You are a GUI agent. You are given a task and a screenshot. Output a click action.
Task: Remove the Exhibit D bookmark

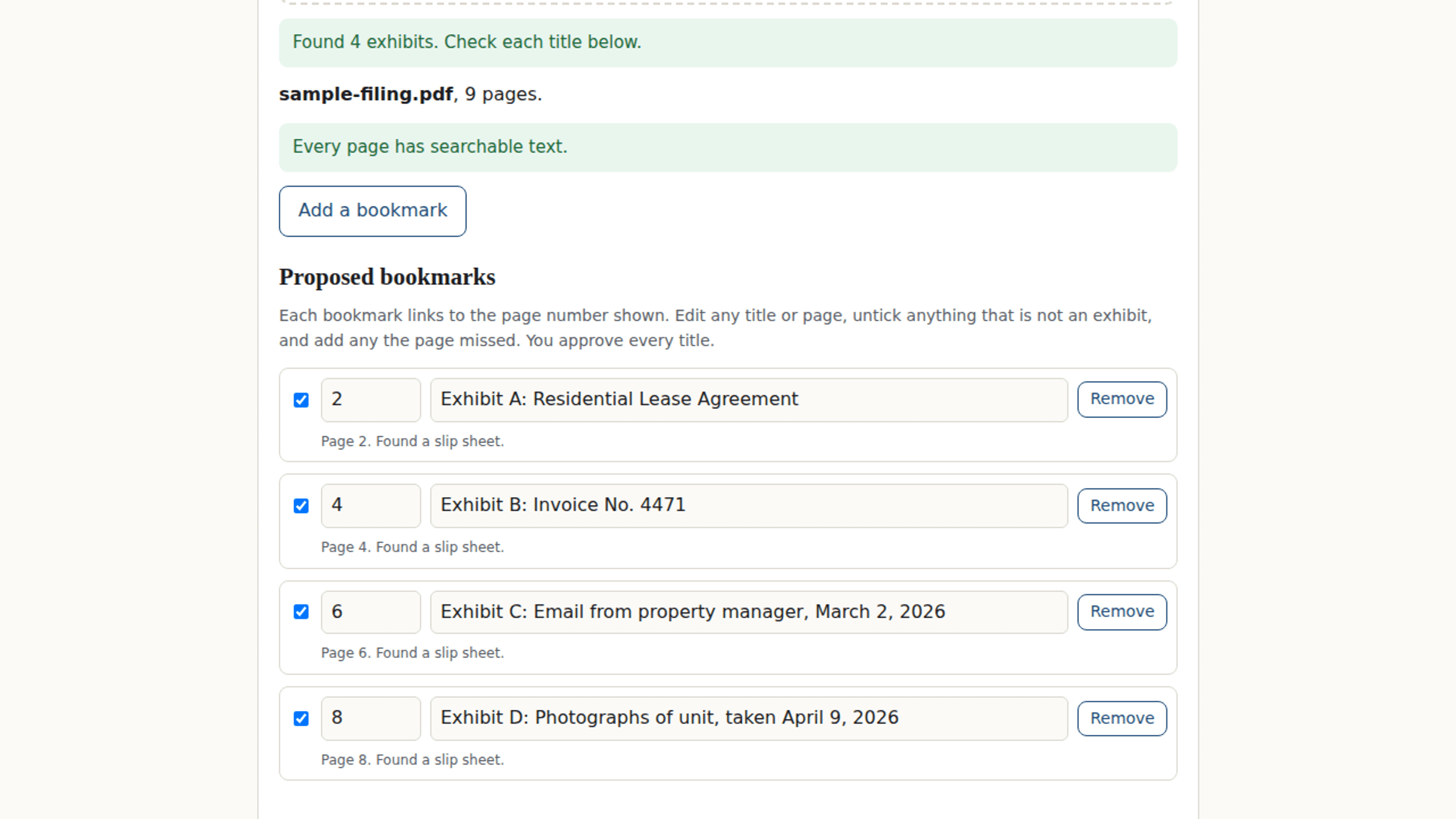point(1122,718)
